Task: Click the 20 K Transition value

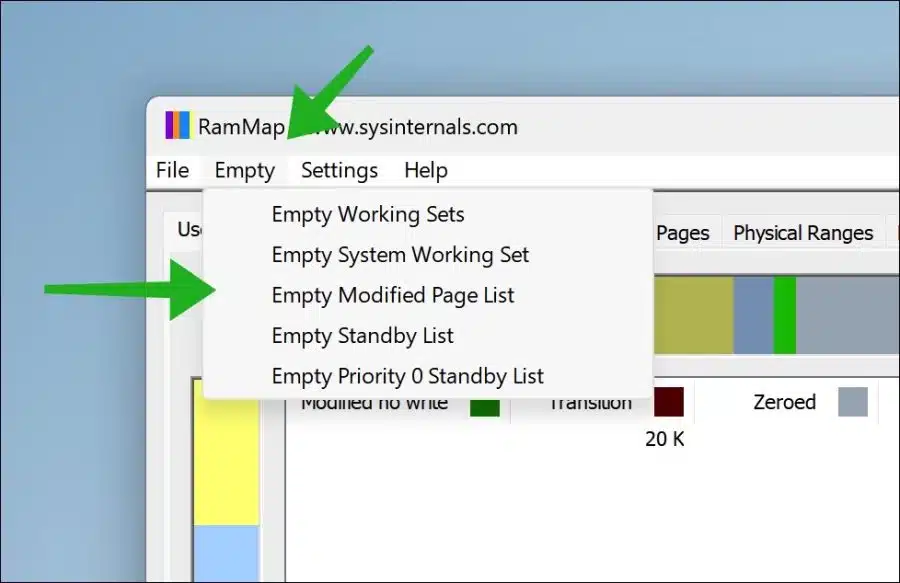Action: [665, 440]
